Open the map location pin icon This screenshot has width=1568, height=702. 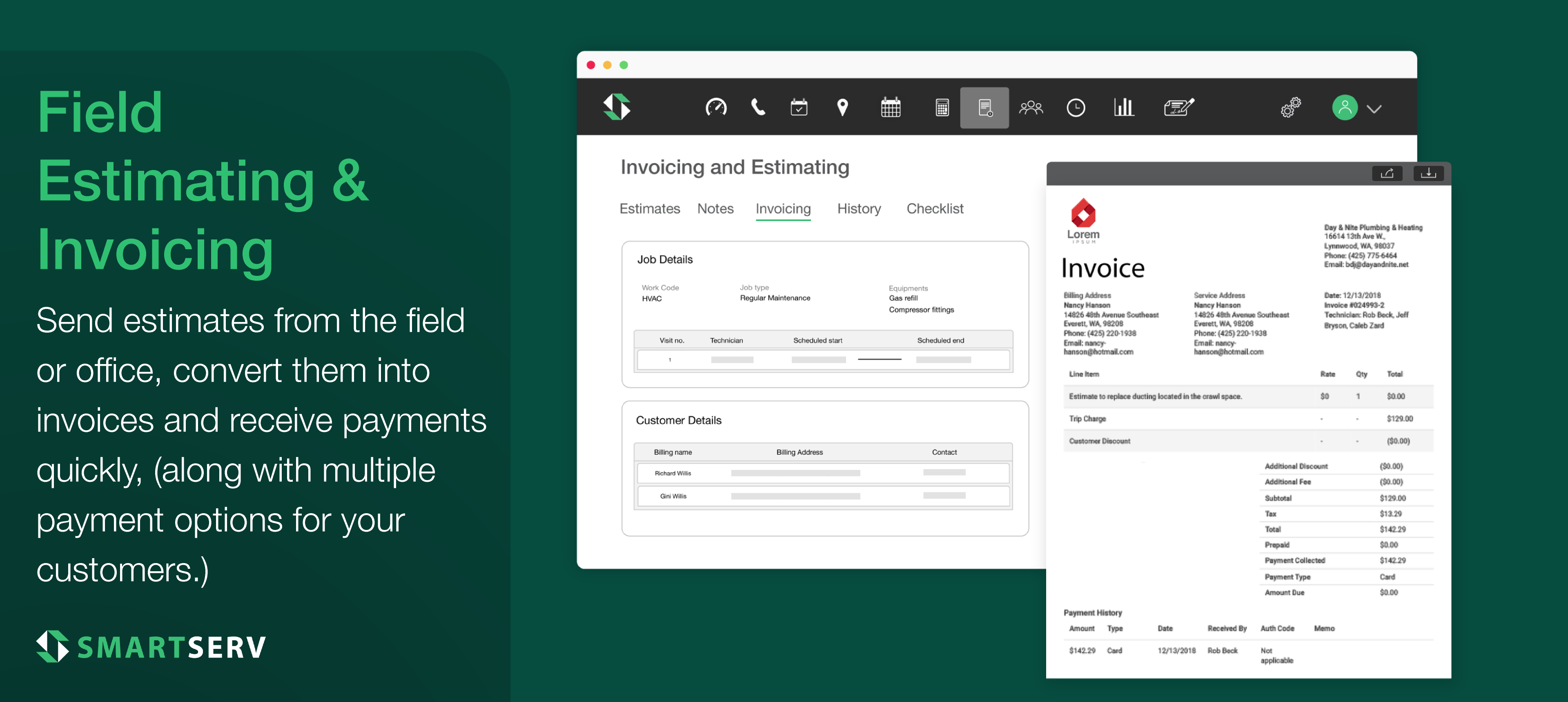coord(842,107)
